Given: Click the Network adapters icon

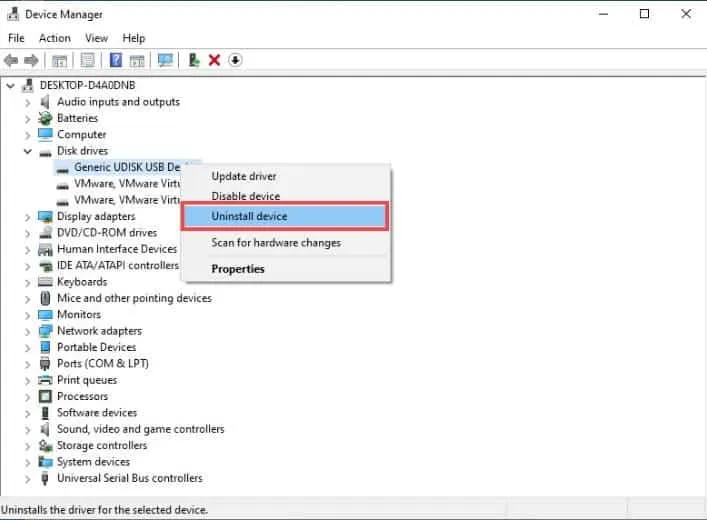Looking at the screenshot, I should coord(45,331).
